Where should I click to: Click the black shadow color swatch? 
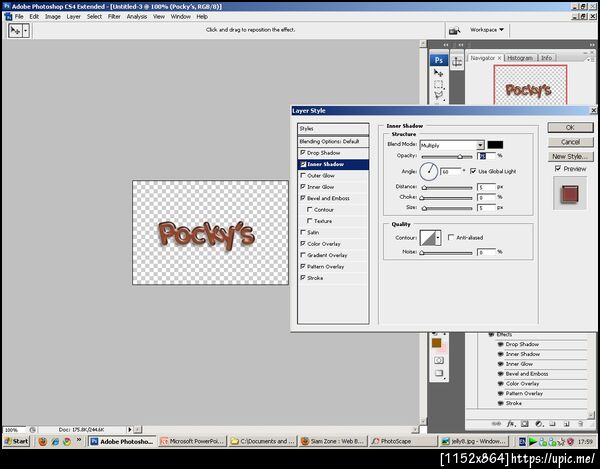tap(495, 145)
